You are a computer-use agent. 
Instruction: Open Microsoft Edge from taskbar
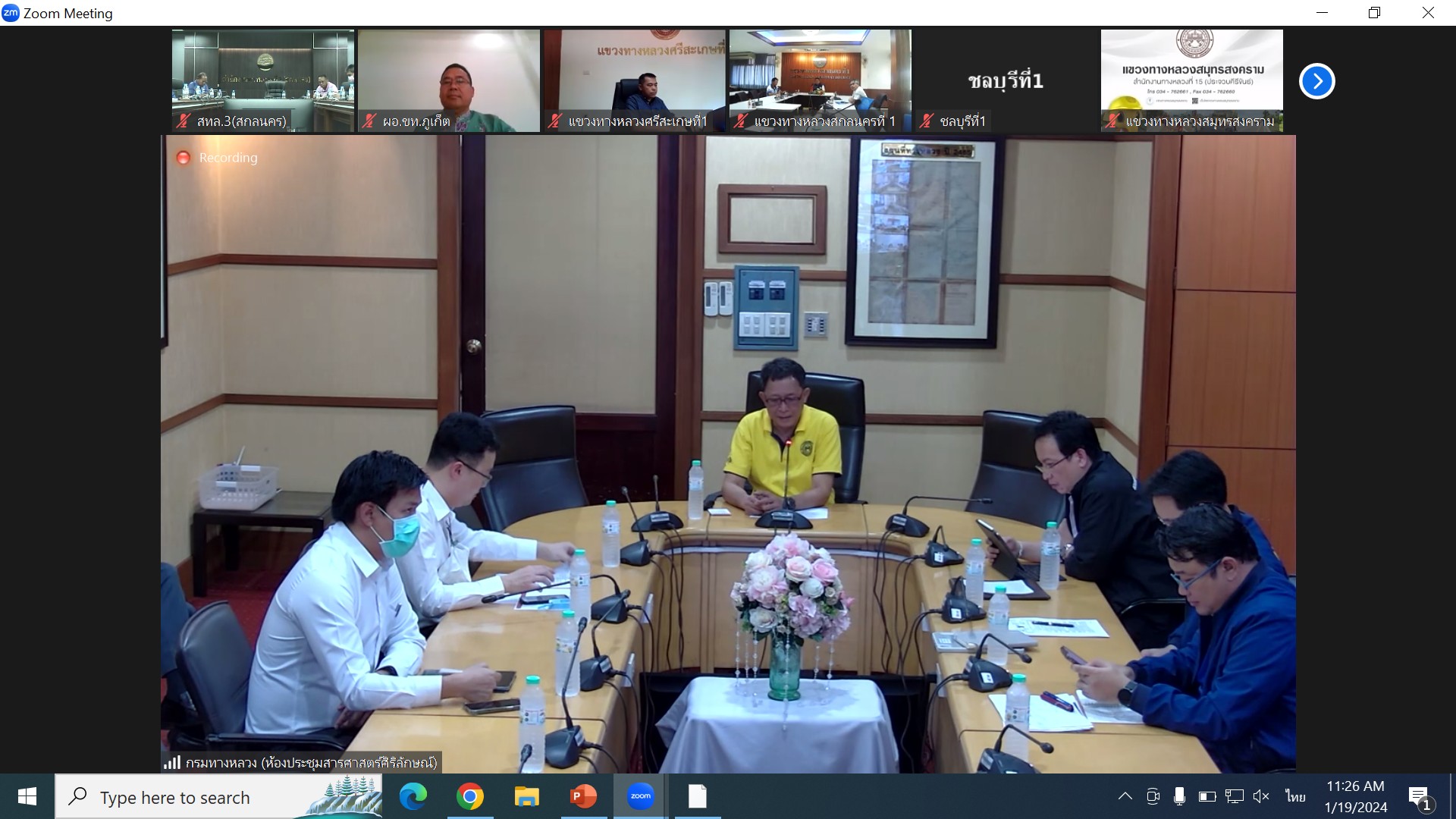pyautogui.click(x=413, y=796)
